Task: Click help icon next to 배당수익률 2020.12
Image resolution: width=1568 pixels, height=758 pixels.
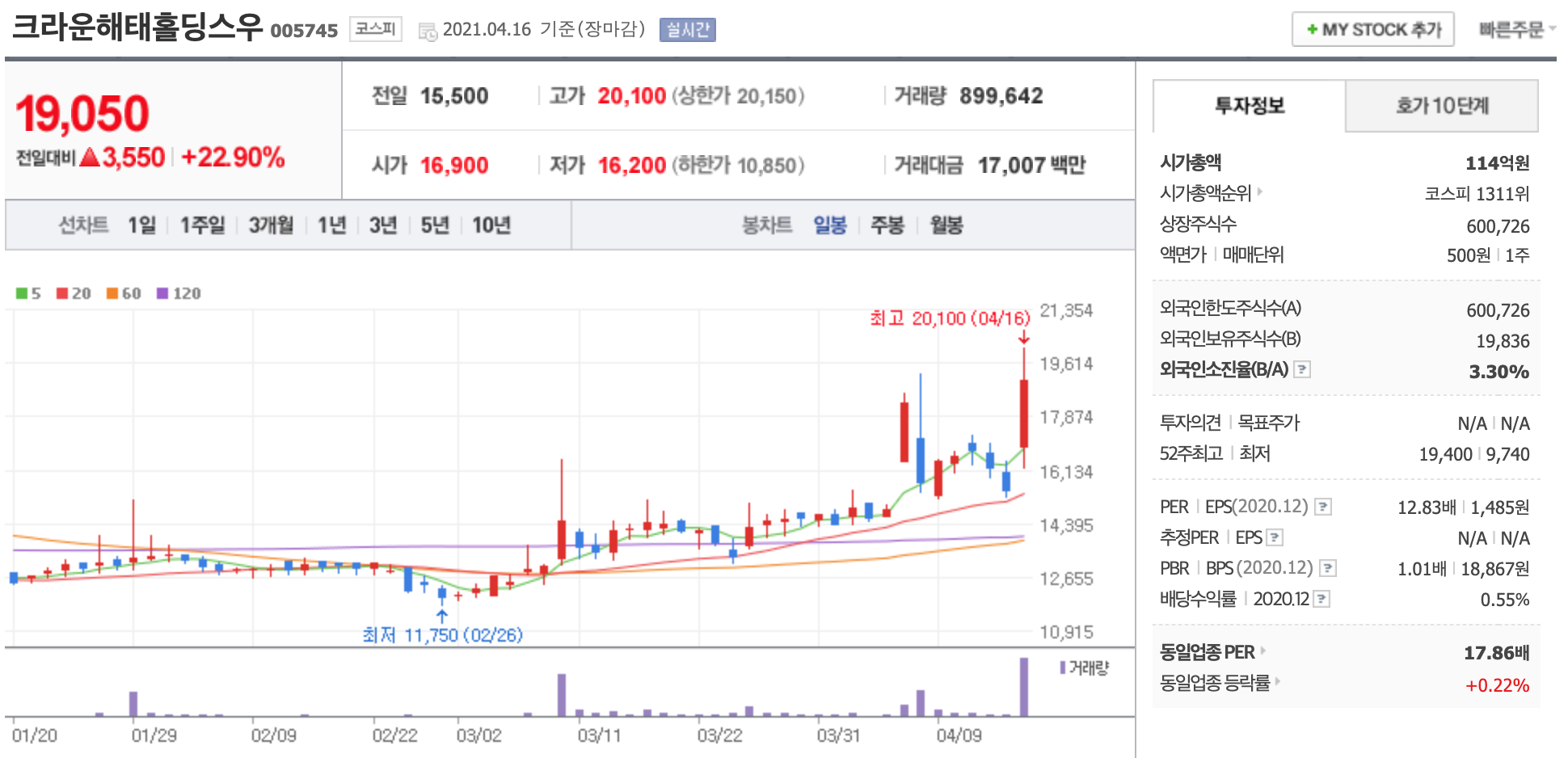Action: pos(1321,599)
